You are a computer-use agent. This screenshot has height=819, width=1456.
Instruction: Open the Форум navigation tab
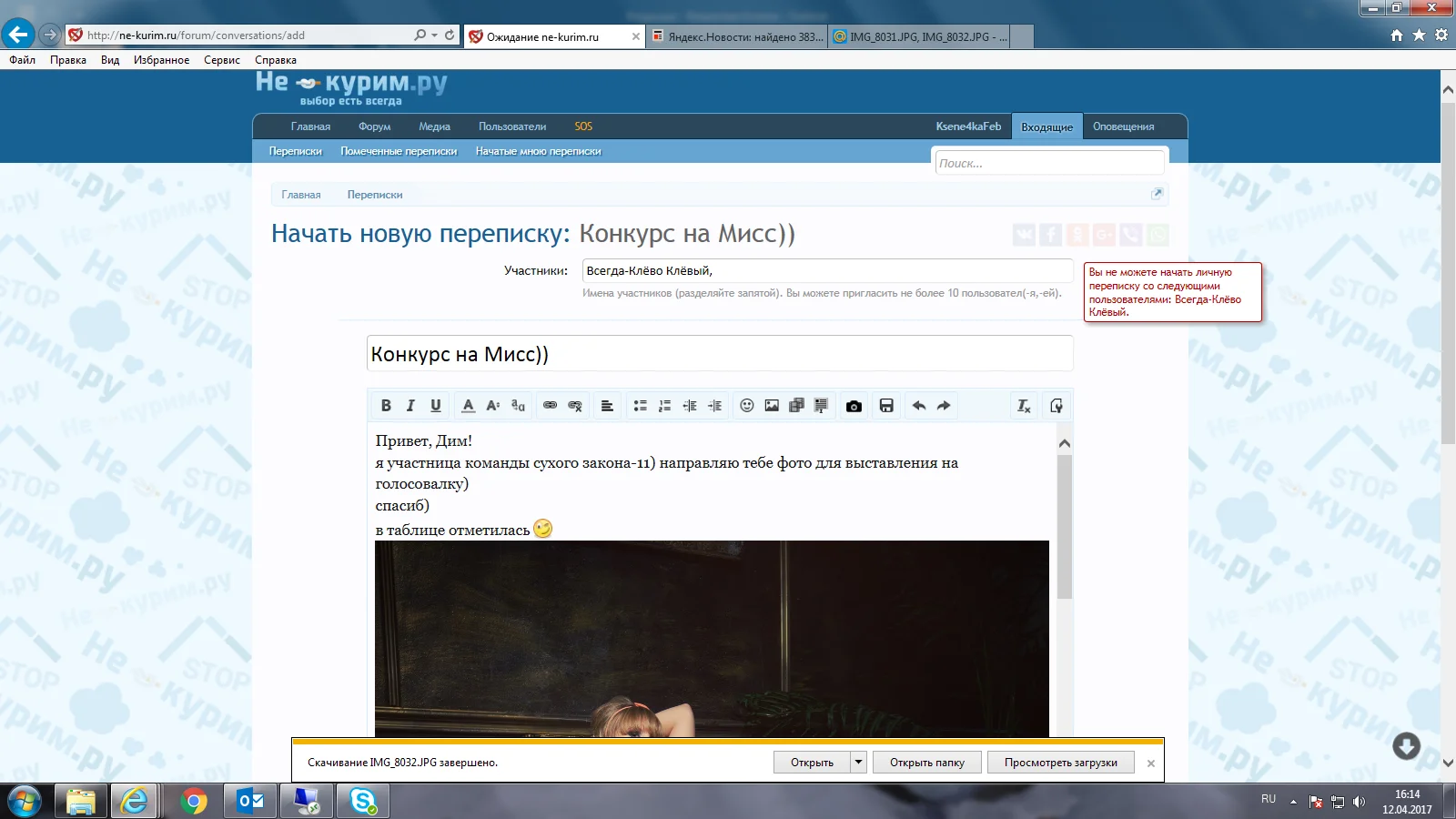click(374, 126)
